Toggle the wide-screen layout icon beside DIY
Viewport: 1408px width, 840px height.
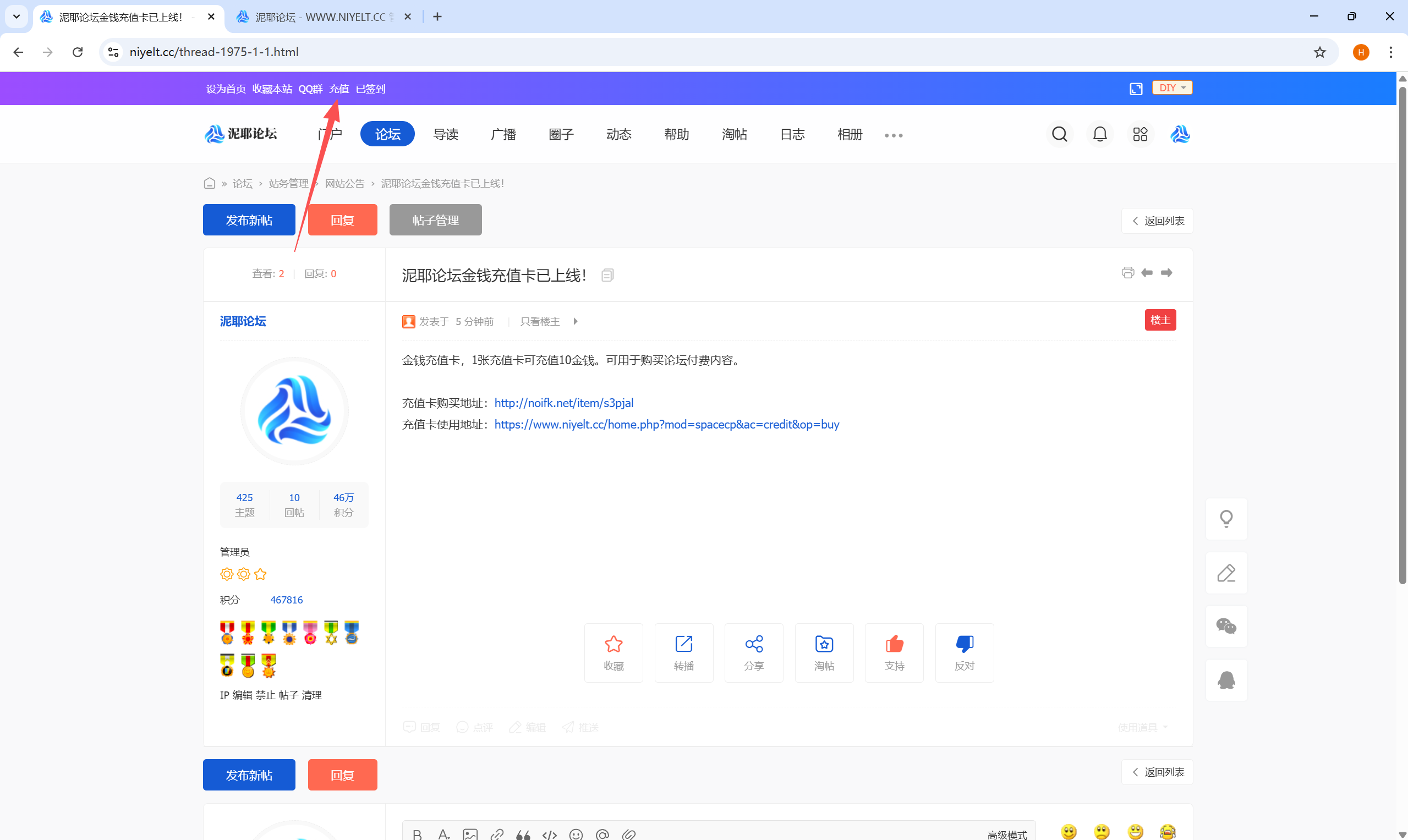point(1136,89)
